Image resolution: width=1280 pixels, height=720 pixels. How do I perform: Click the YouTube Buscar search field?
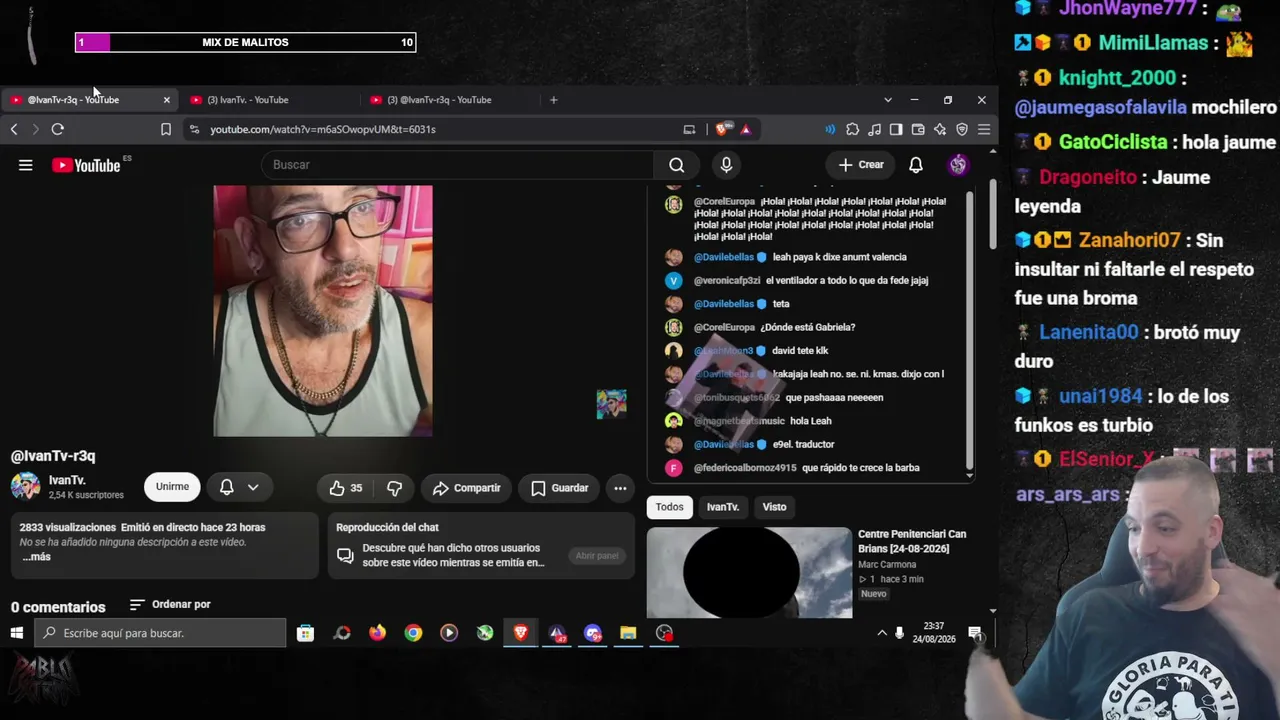pos(458,165)
